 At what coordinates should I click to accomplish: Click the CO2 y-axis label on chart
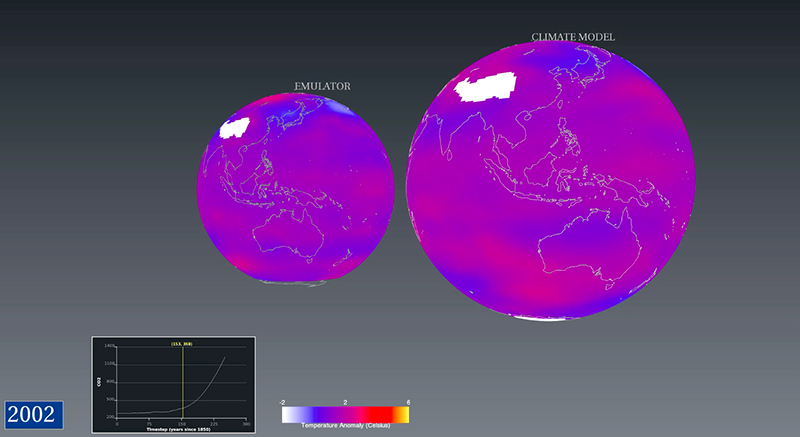pyautogui.click(x=98, y=381)
